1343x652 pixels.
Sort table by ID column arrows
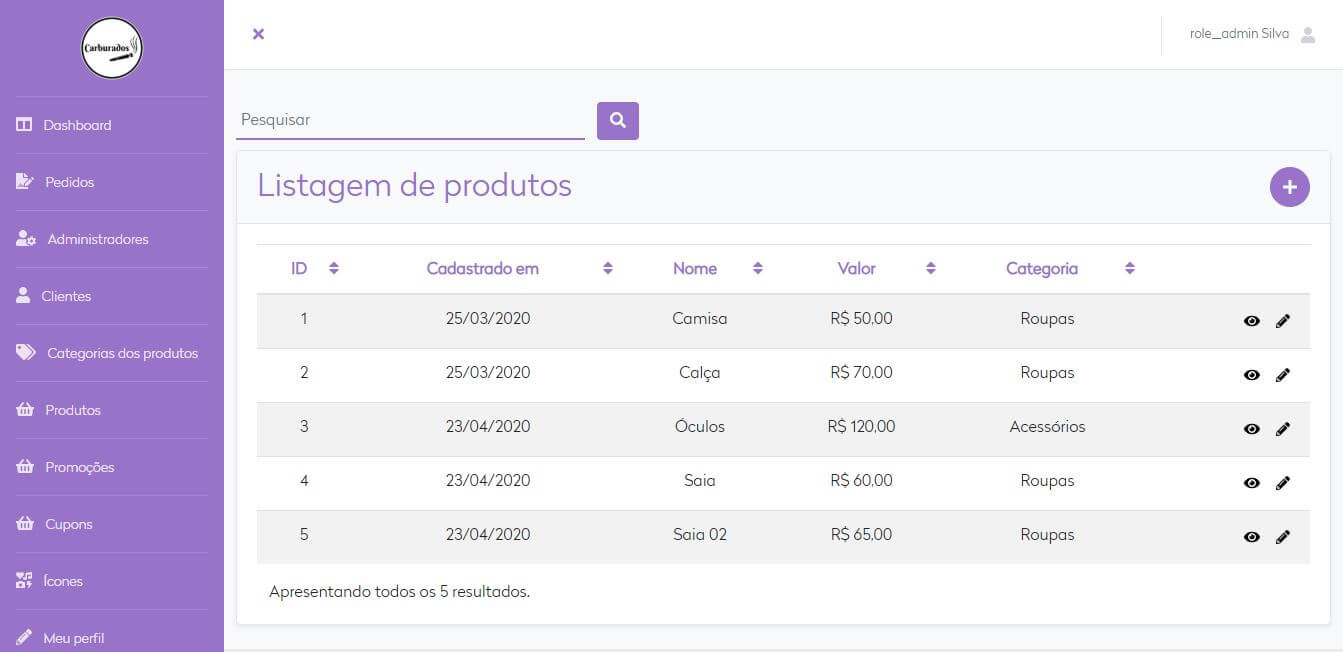pos(334,268)
